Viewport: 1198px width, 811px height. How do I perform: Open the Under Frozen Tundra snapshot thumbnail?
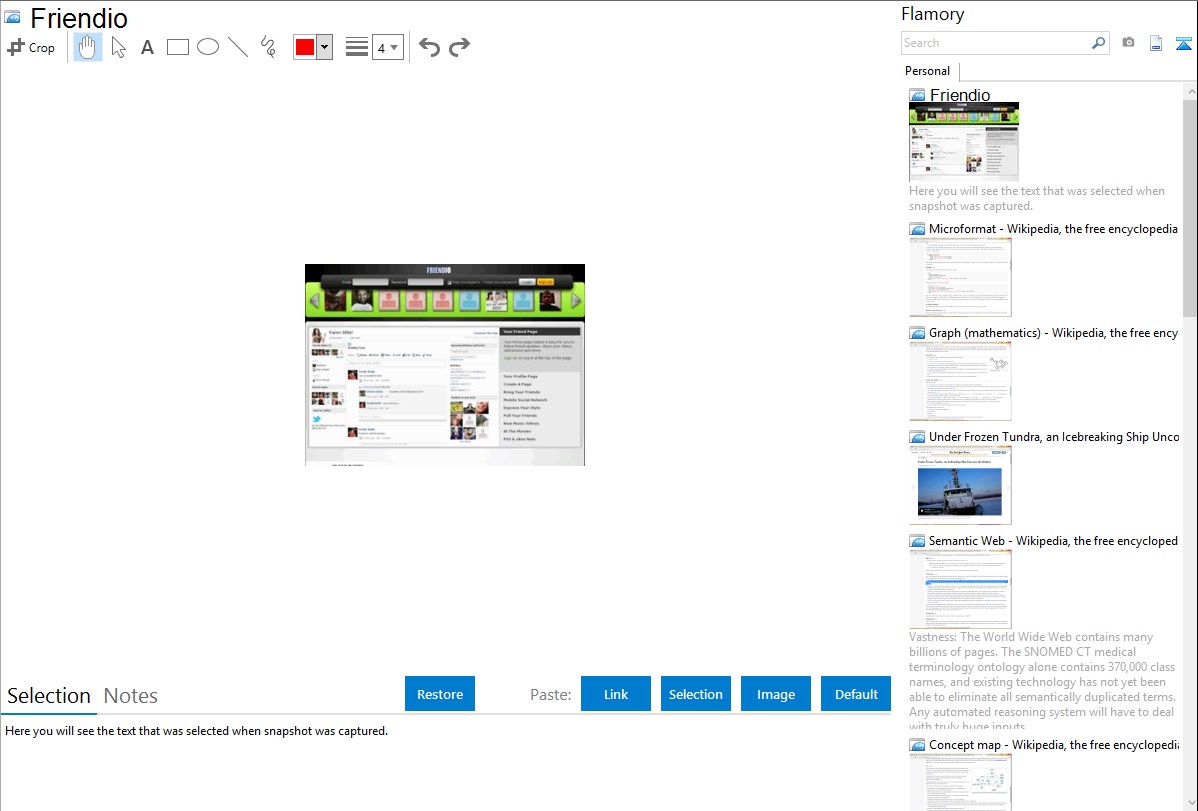960,485
